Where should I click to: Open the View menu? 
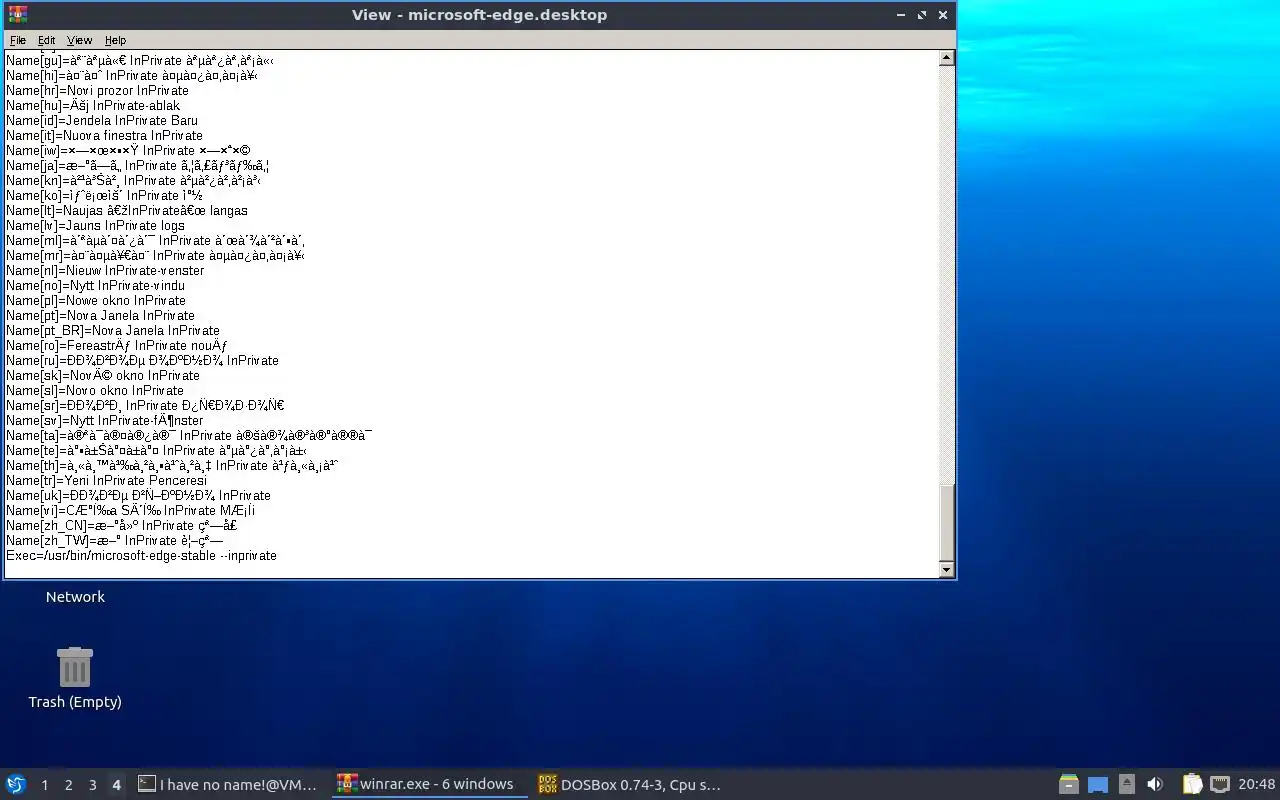(79, 40)
